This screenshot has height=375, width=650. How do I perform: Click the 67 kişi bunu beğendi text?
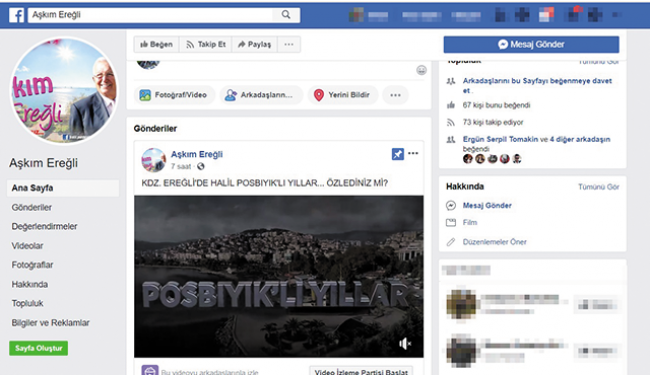tap(496, 105)
